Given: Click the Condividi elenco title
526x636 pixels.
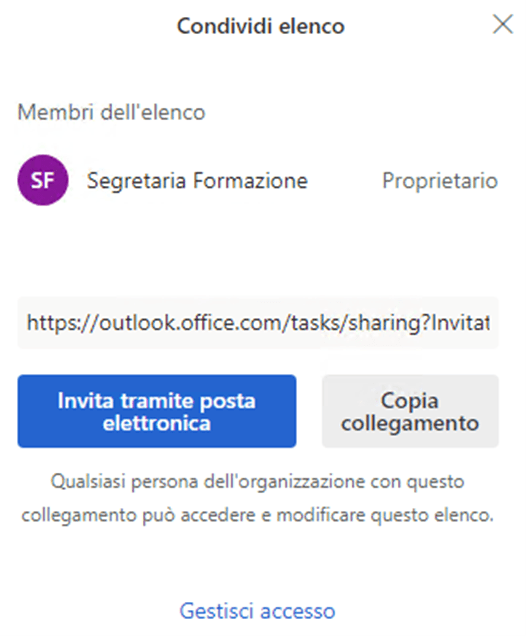Looking at the screenshot, I should click(261, 26).
